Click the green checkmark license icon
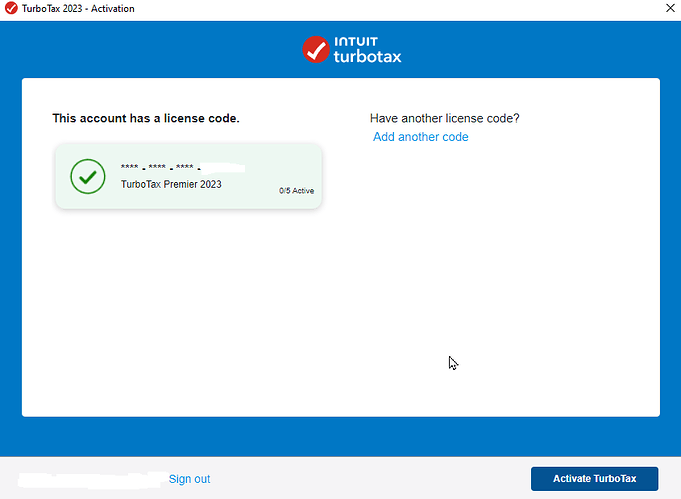The height and width of the screenshot is (499, 681). point(88,176)
